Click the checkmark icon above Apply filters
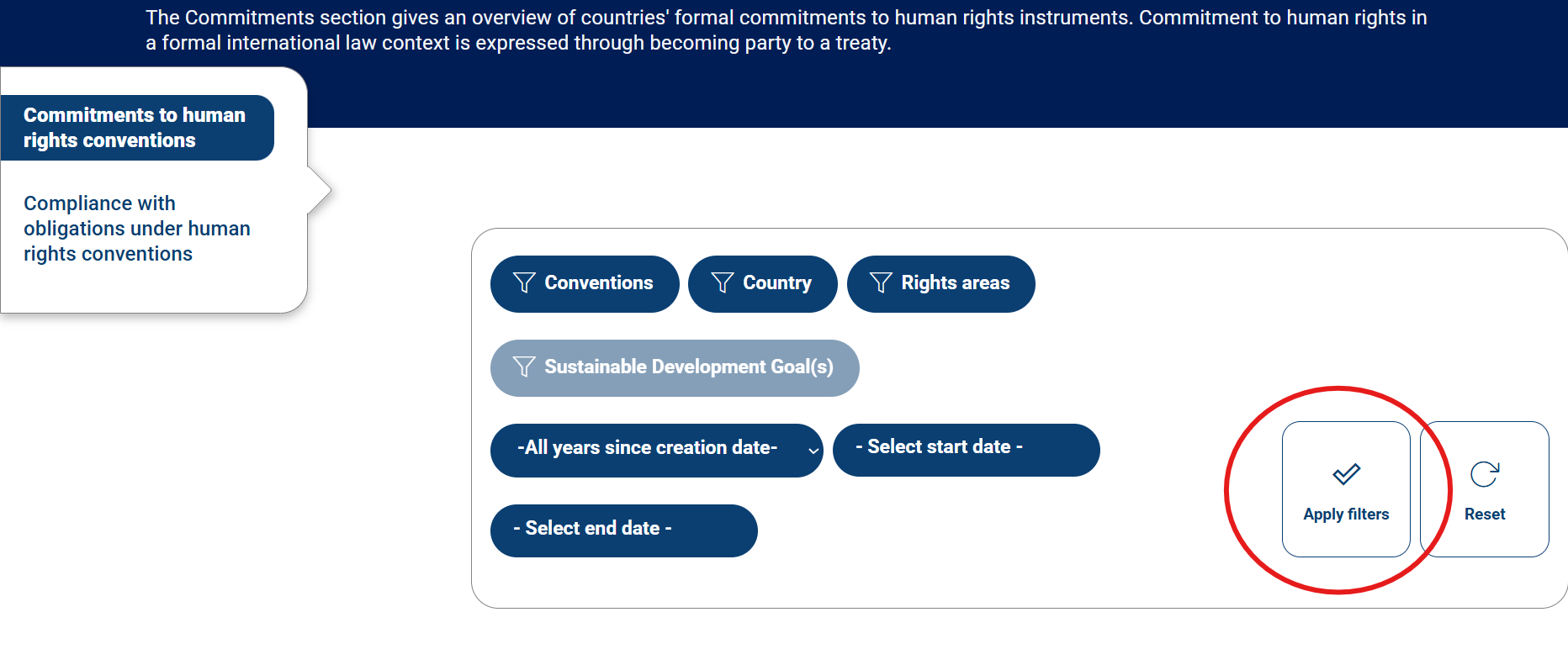Image resolution: width=1568 pixels, height=649 pixels. click(1346, 474)
